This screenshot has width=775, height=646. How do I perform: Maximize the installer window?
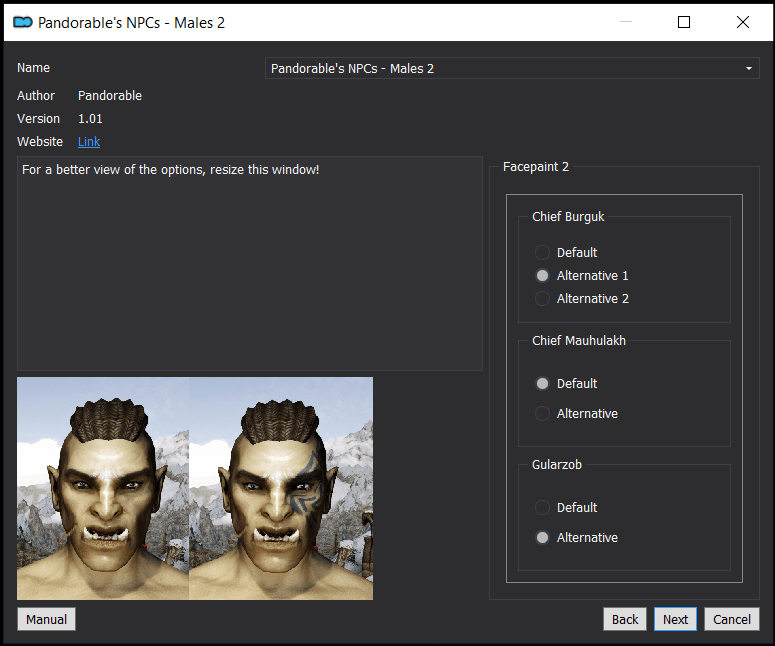coord(684,22)
